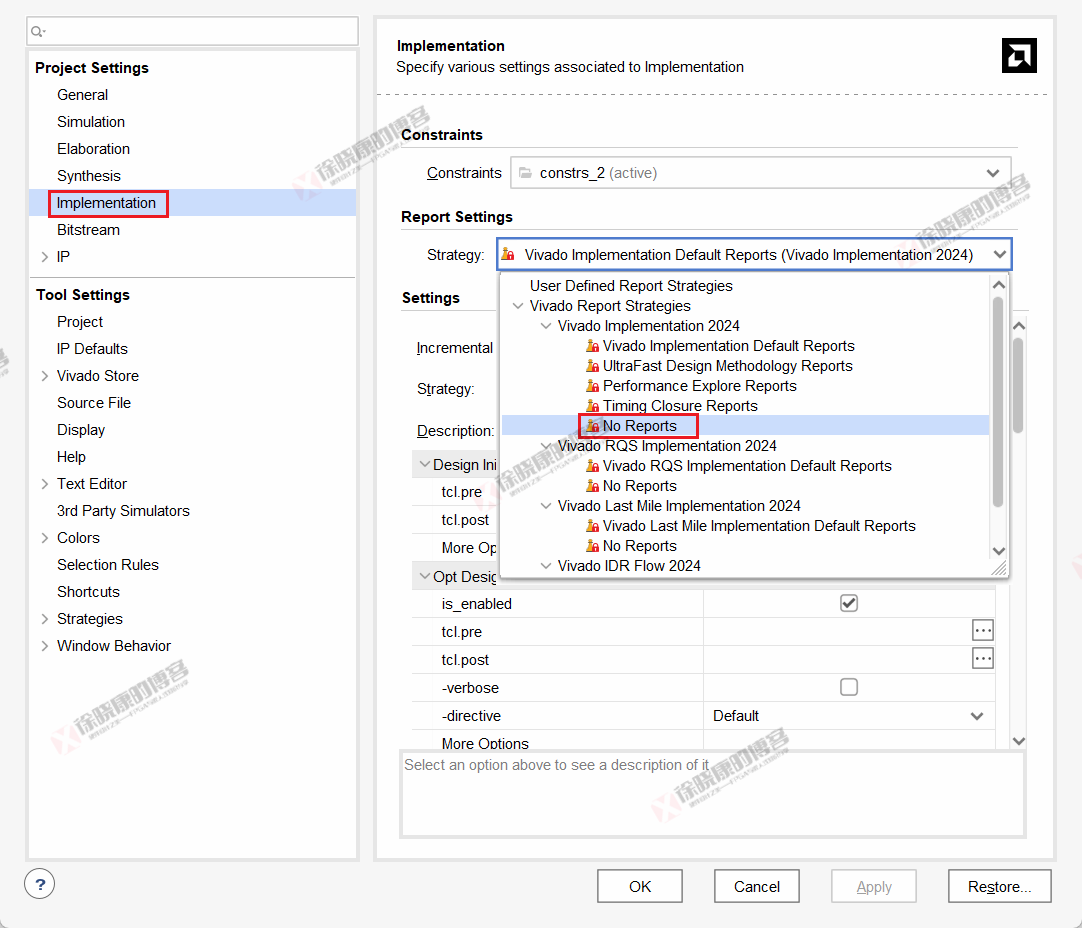Screen dimensions: 1082x928
Task: Choose Performance Explore Reports strategy
Action: pos(700,386)
